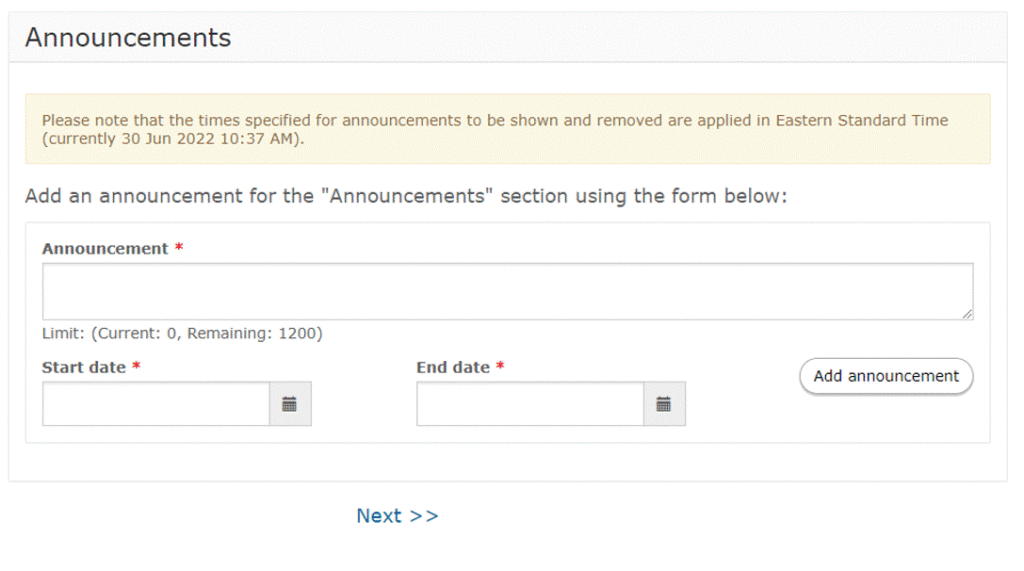Focus the Announcement text area
Screen dimensions: 1024x571
tap(507, 291)
